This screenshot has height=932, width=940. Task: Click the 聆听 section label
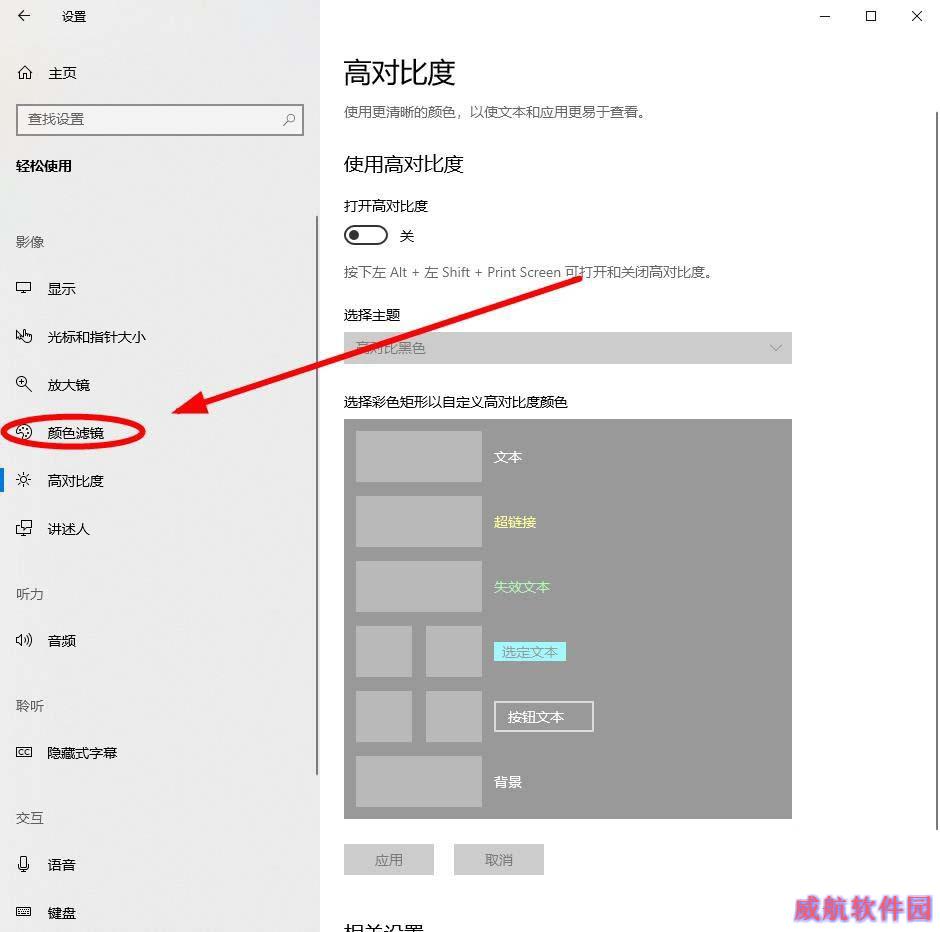point(30,706)
